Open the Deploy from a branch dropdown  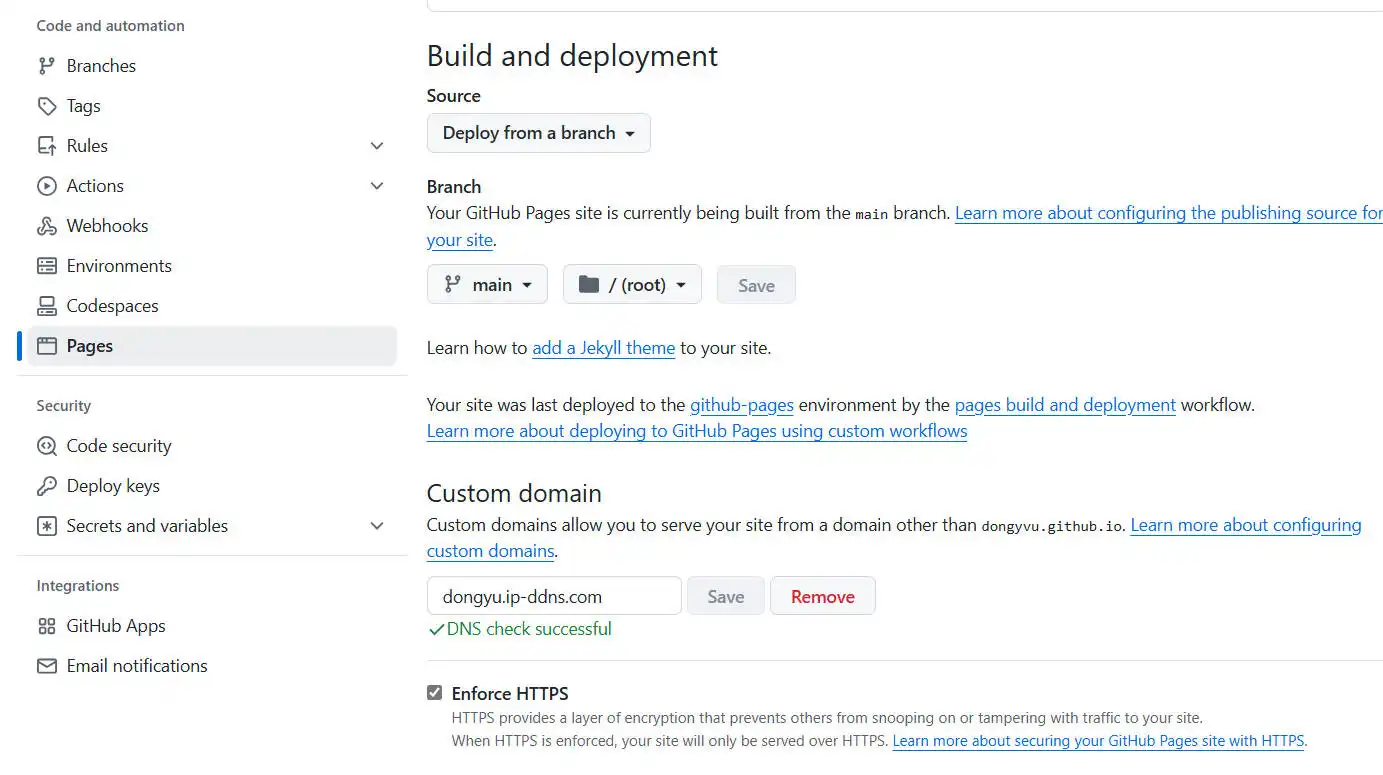pos(538,133)
